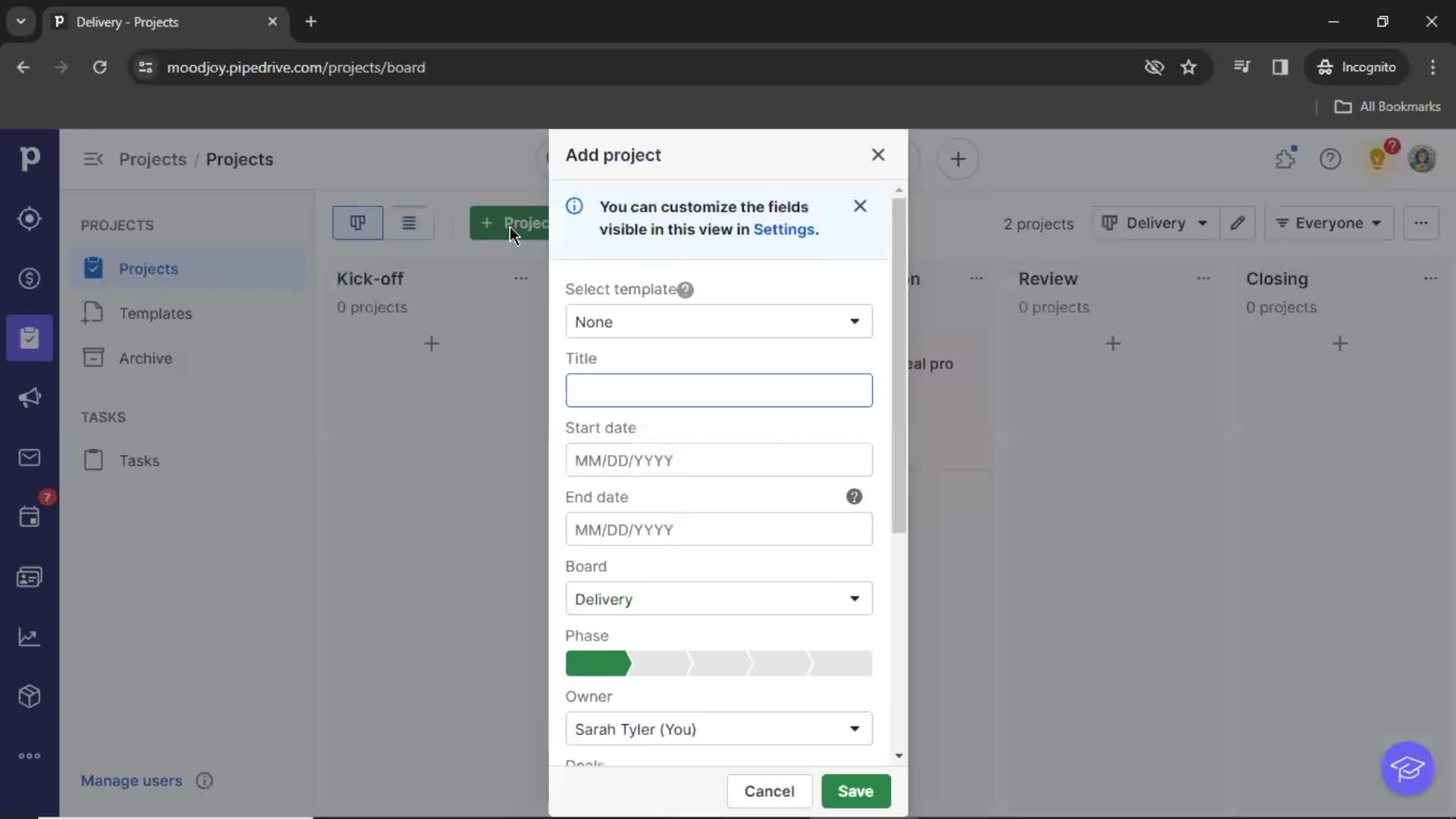Expand the Board dropdown showing Delivery
This screenshot has width=1456, height=819.
[x=854, y=598]
